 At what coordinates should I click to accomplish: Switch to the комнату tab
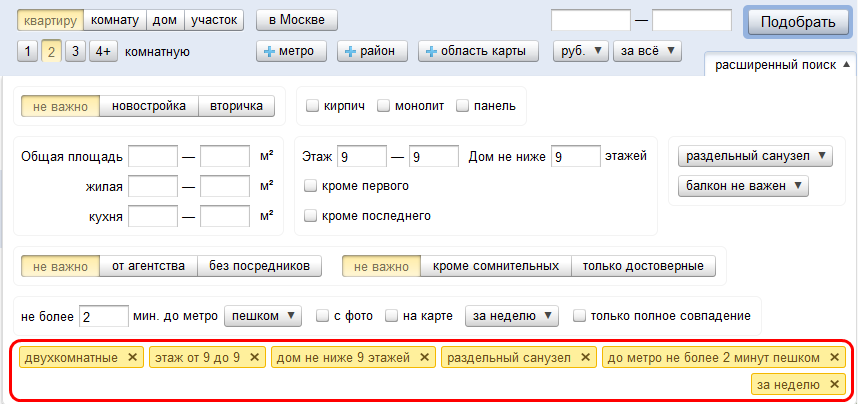(x=114, y=20)
